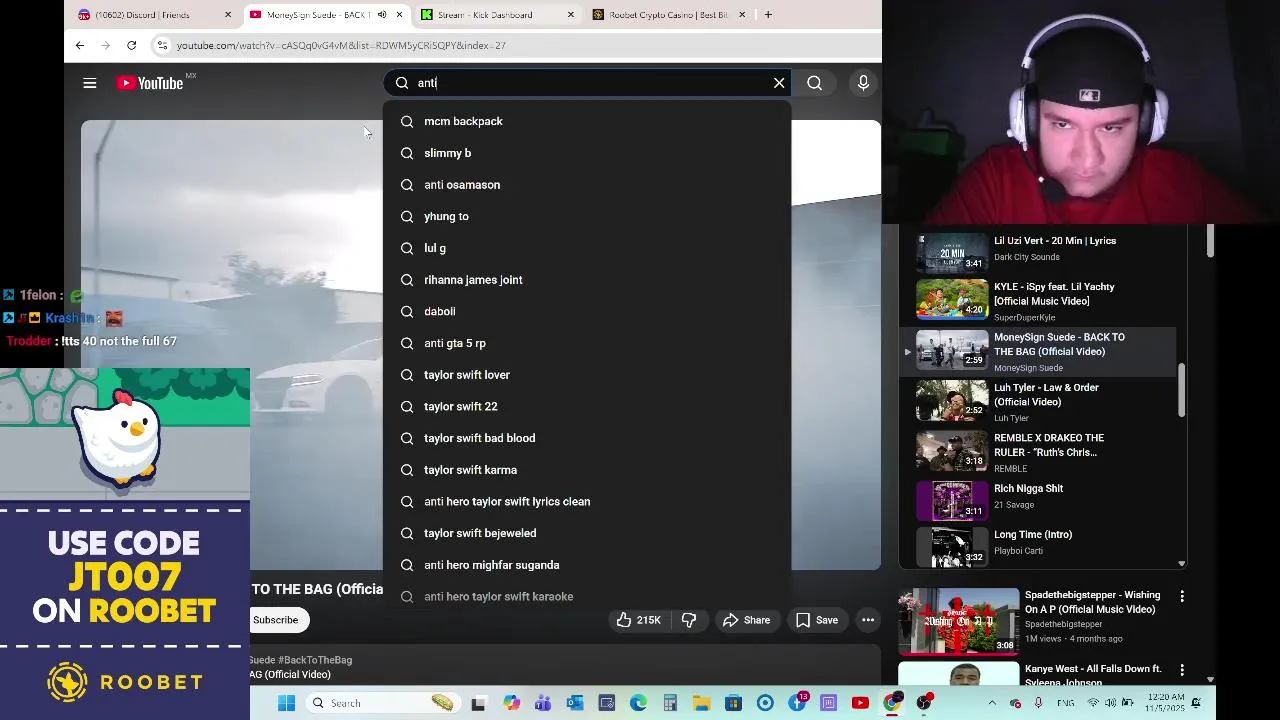Close the Discord Friends tab
The image size is (1280, 720).
coord(228,15)
